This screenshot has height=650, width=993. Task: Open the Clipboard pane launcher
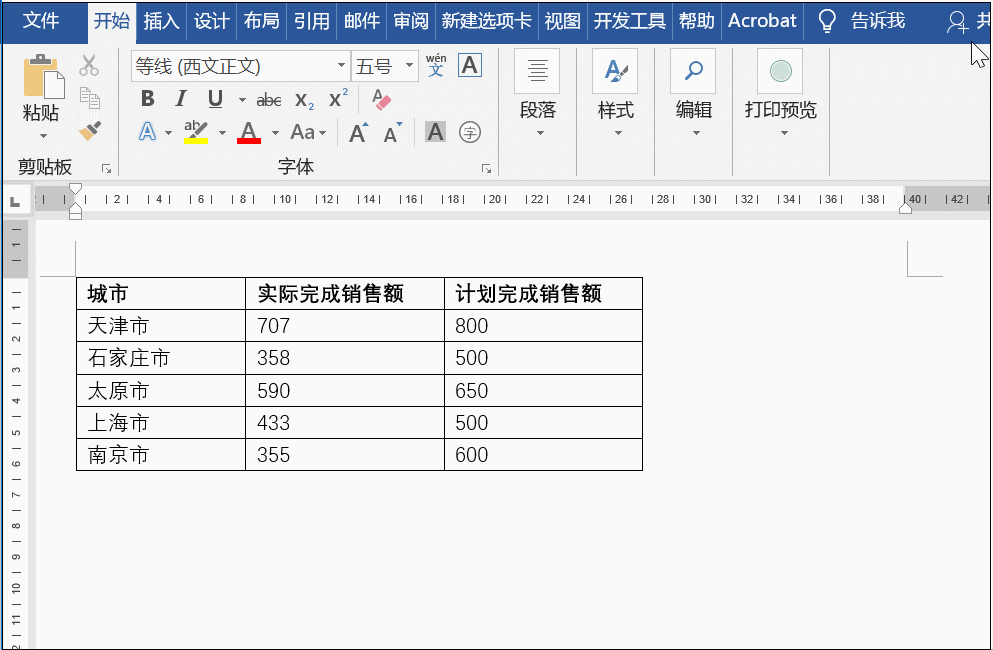pos(106,169)
